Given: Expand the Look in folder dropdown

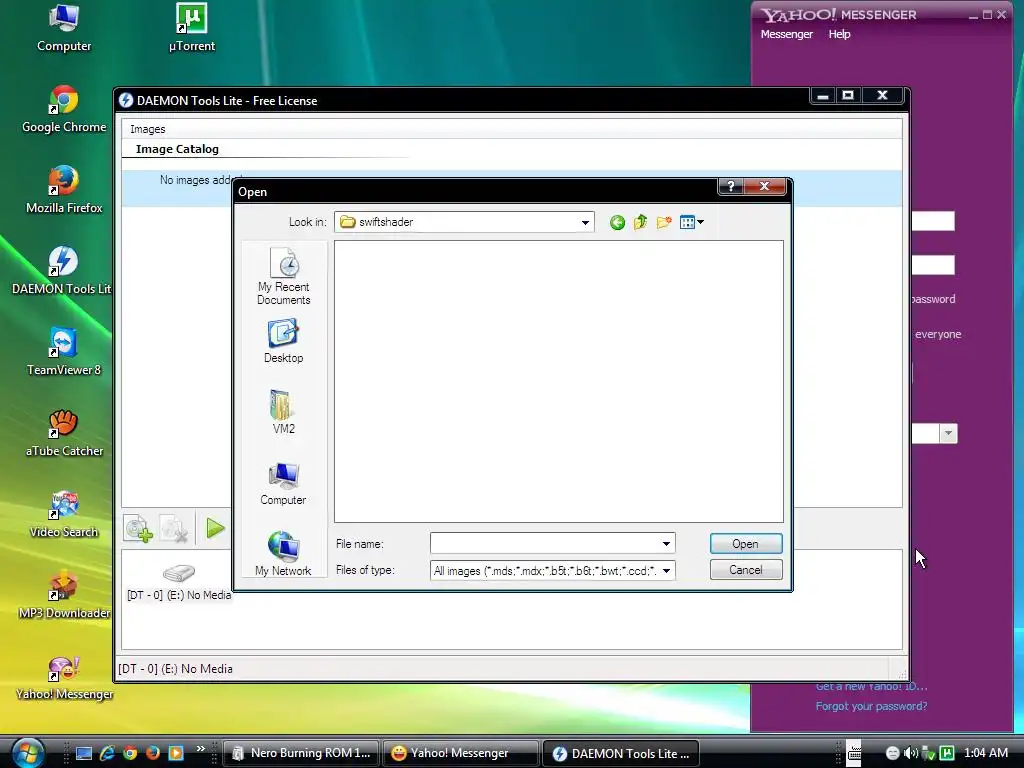Looking at the screenshot, I should 585,223.
